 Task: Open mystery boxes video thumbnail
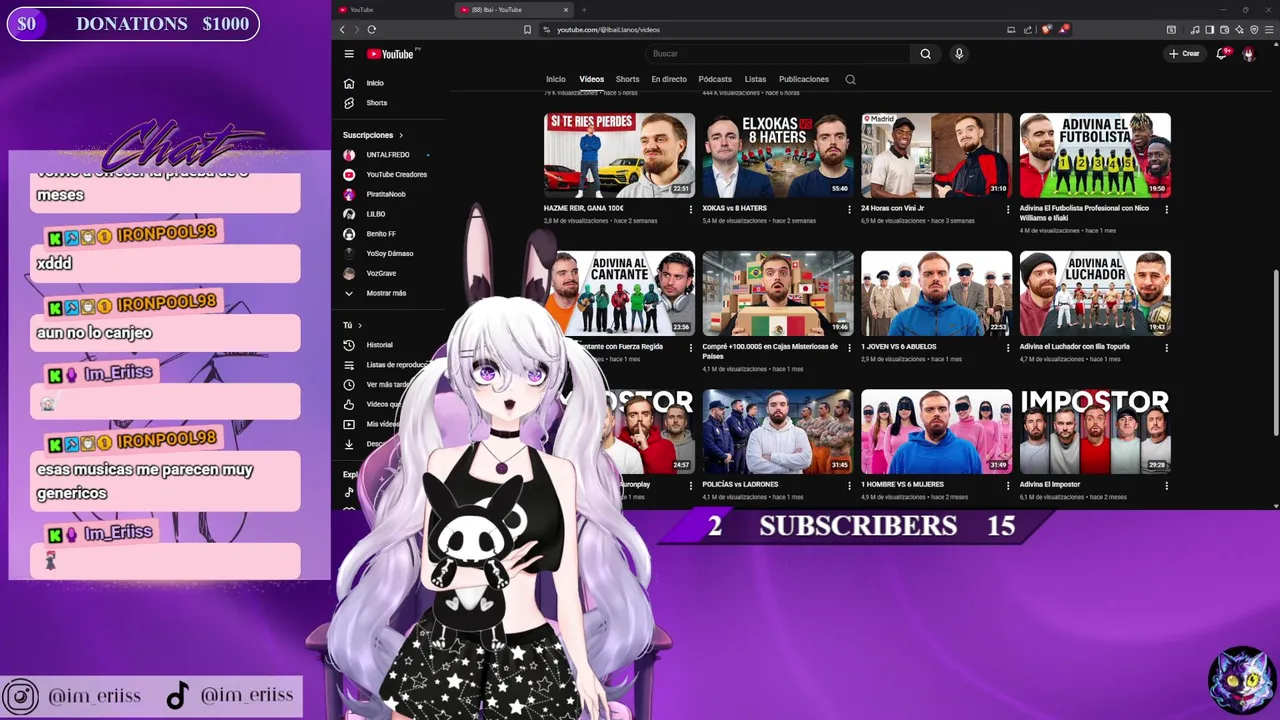(x=778, y=293)
